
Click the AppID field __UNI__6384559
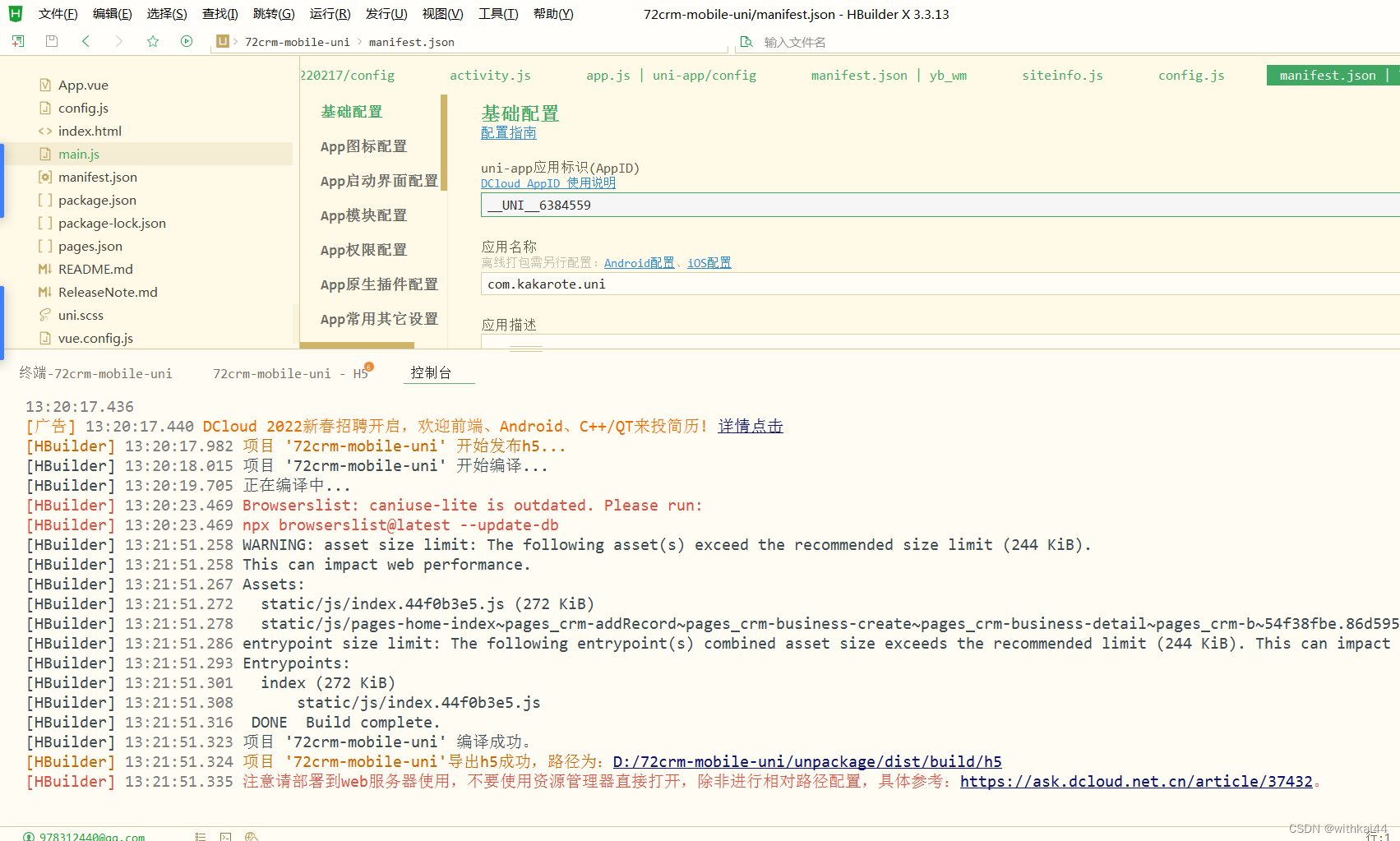[x=940, y=205]
